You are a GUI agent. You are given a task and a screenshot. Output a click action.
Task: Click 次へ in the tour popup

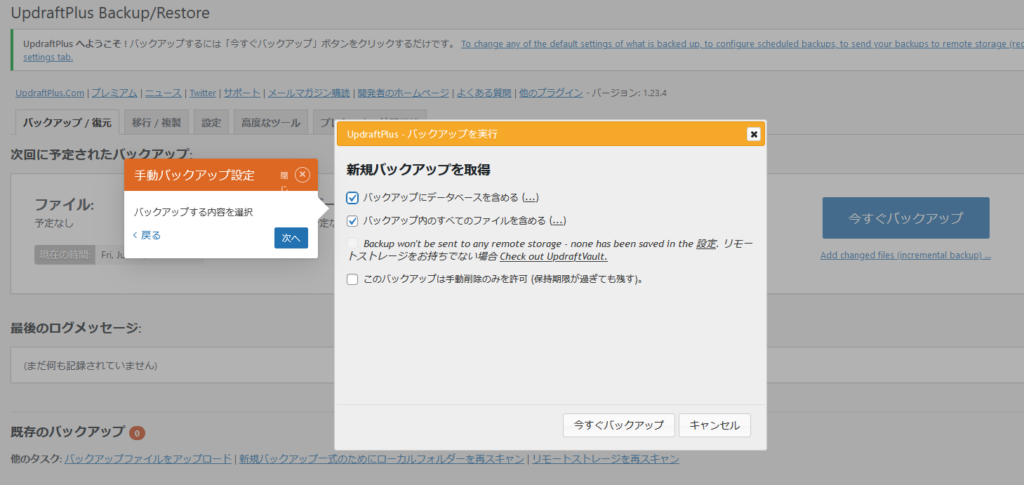(291, 238)
